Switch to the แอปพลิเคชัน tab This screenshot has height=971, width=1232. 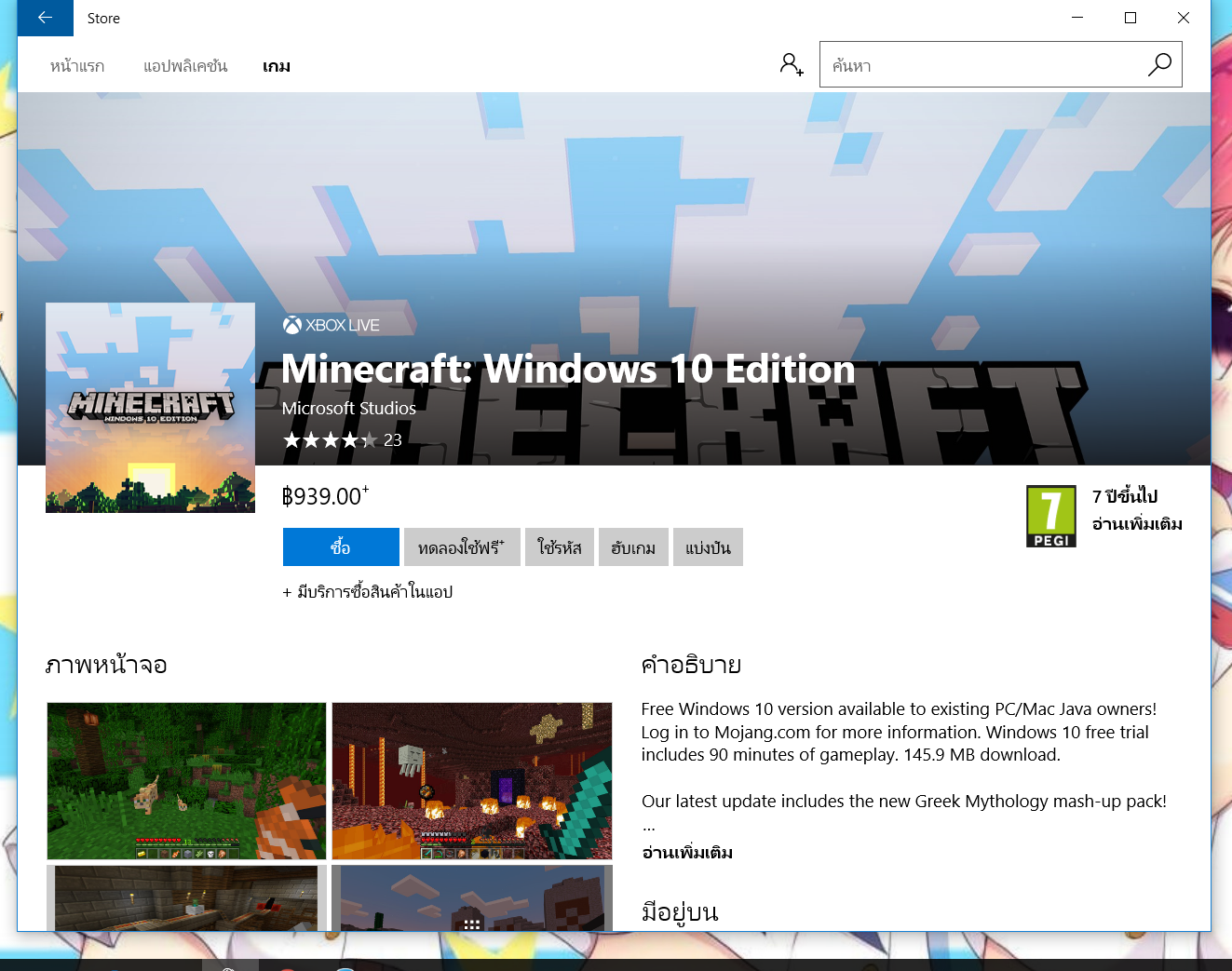click(x=185, y=66)
